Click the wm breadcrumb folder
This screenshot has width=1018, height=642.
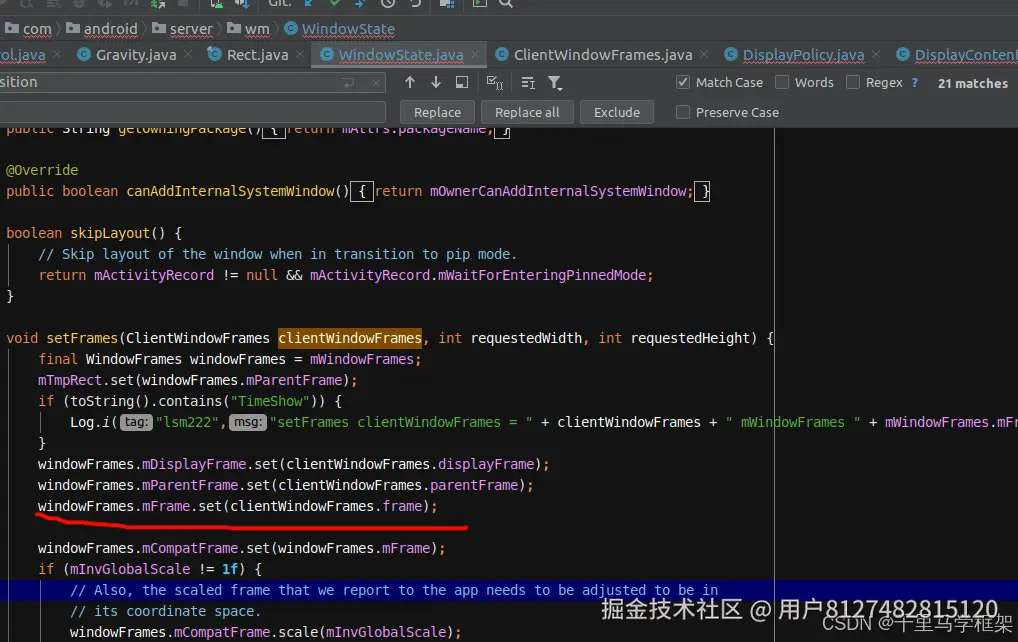pyautogui.click(x=248, y=29)
